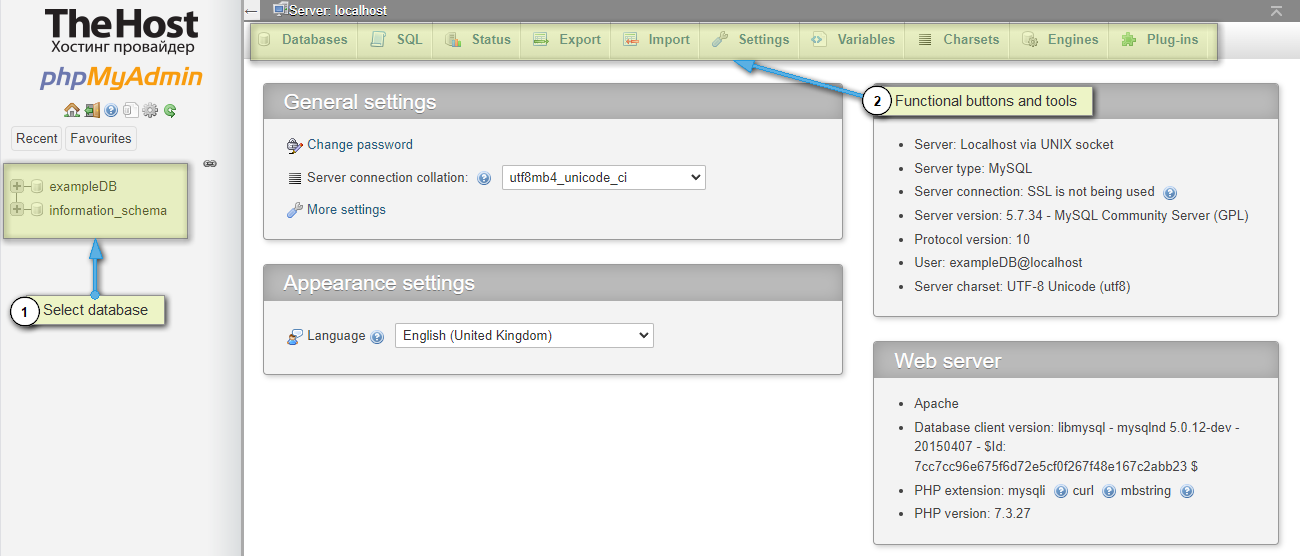This screenshot has height=556, width=1300.
Task: Click the log out door icon
Action: [x=92, y=110]
